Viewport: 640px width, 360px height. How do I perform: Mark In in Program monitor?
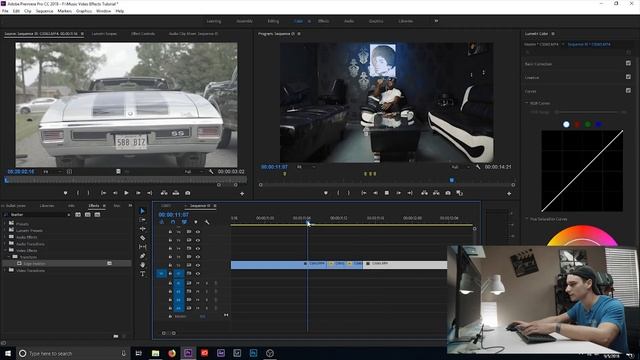338,193
